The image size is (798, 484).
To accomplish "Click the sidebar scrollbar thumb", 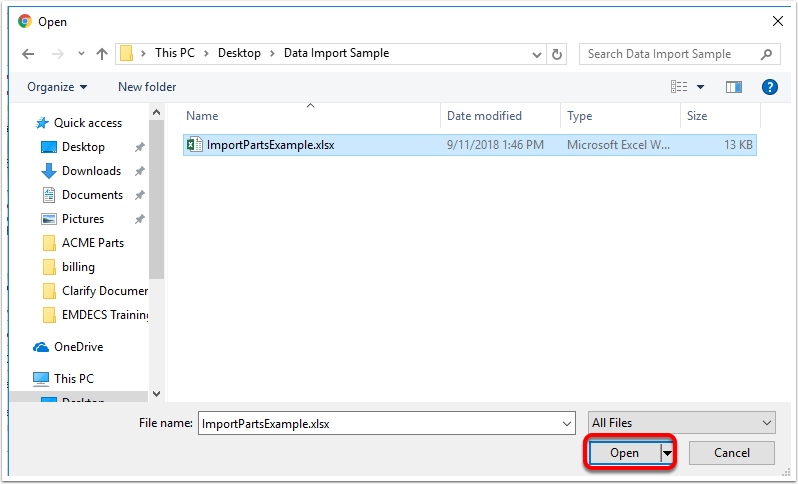I will tap(156, 200).
